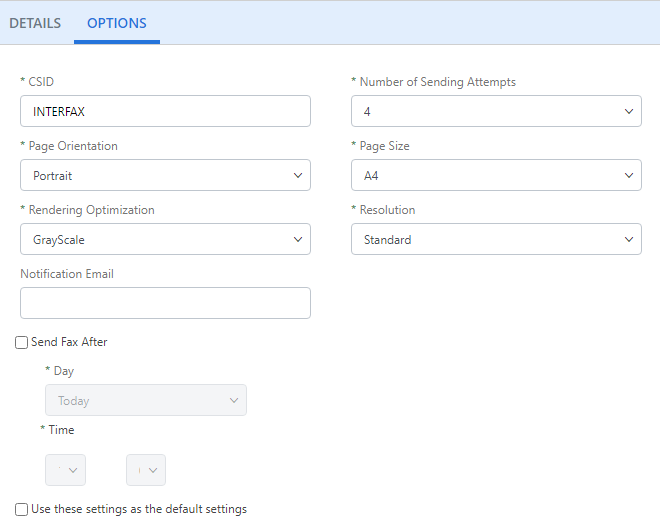The image size is (660, 526).
Task: Enable the Send Fax After checkbox
Action: (x=22, y=343)
